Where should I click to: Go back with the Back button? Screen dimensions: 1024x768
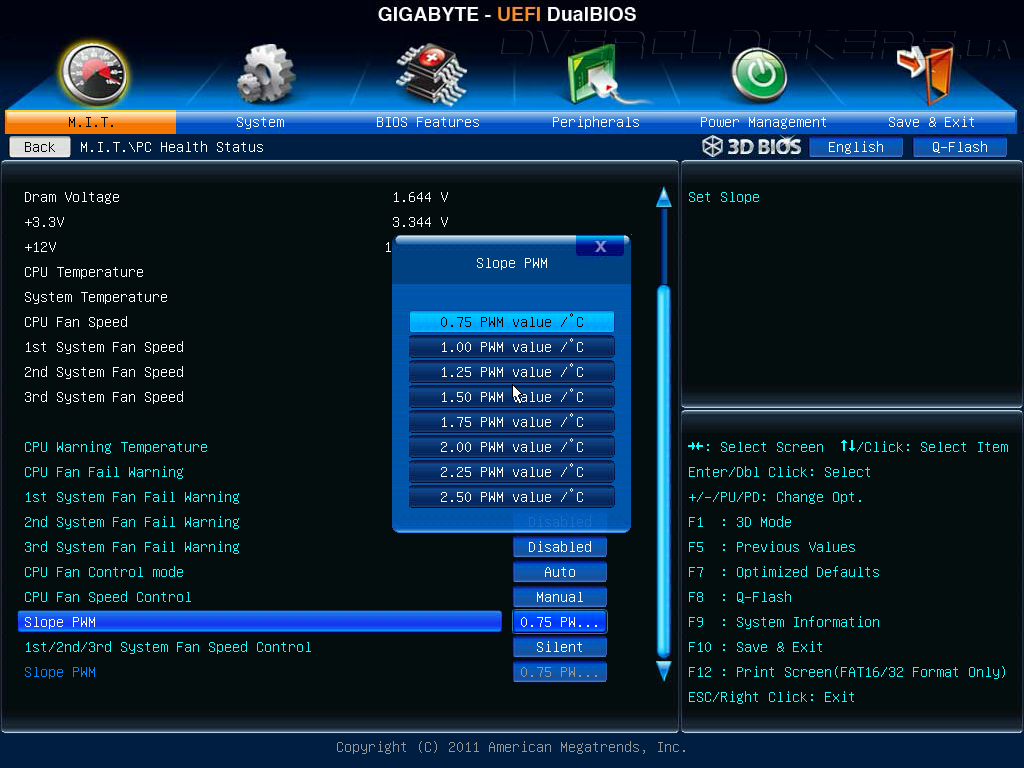pyautogui.click(x=40, y=147)
